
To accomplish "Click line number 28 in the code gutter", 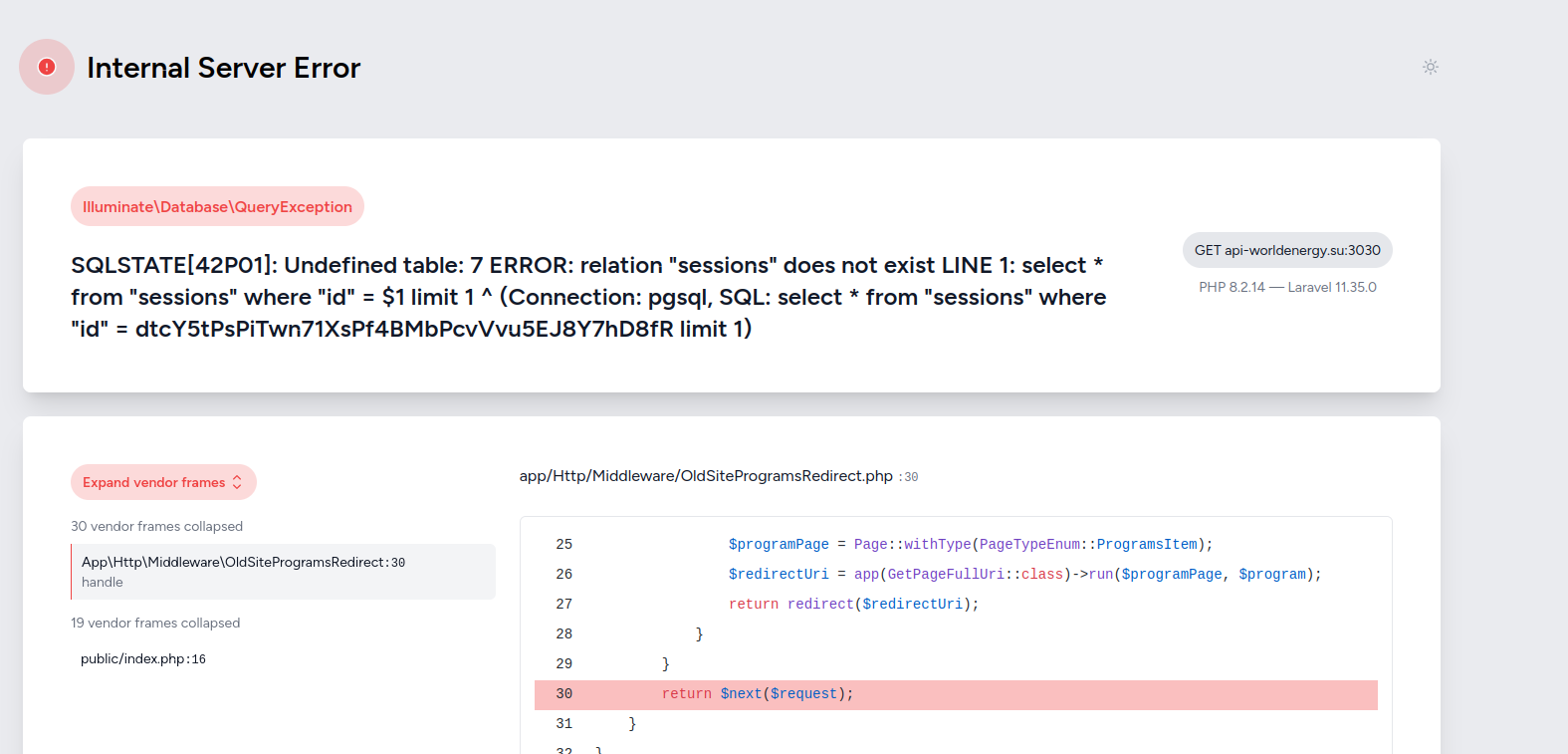I will 564,633.
